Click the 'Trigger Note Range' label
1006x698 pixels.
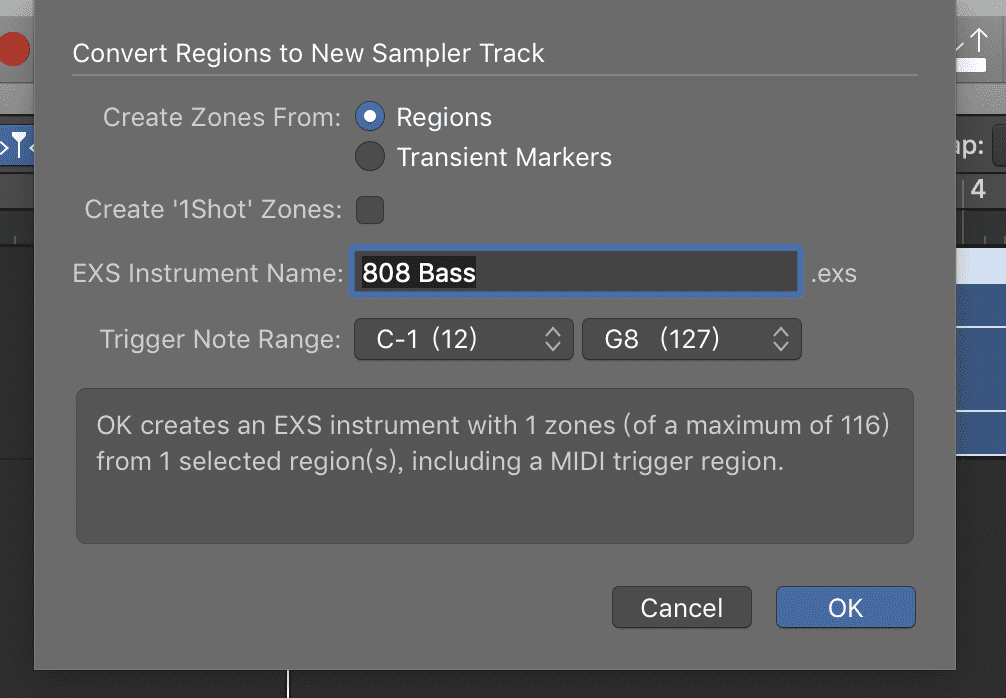click(x=220, y=340)
